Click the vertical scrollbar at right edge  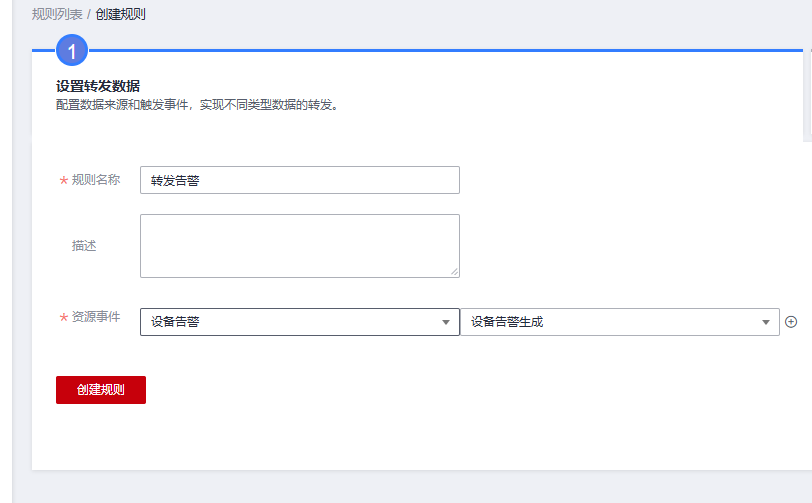[x=808, y=96]
